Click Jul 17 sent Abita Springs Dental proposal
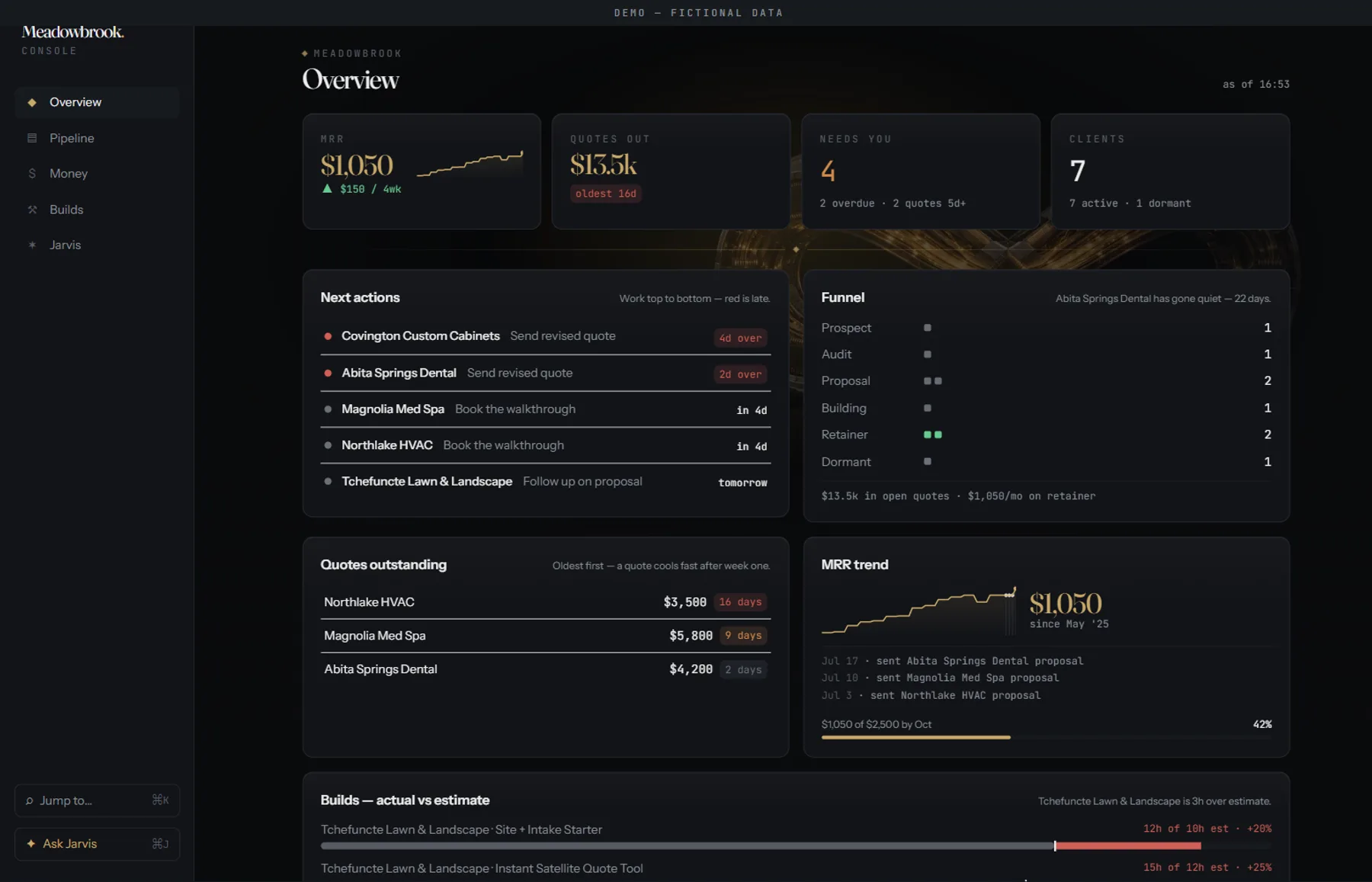The image size is (1372, 882). pos(952,661)
